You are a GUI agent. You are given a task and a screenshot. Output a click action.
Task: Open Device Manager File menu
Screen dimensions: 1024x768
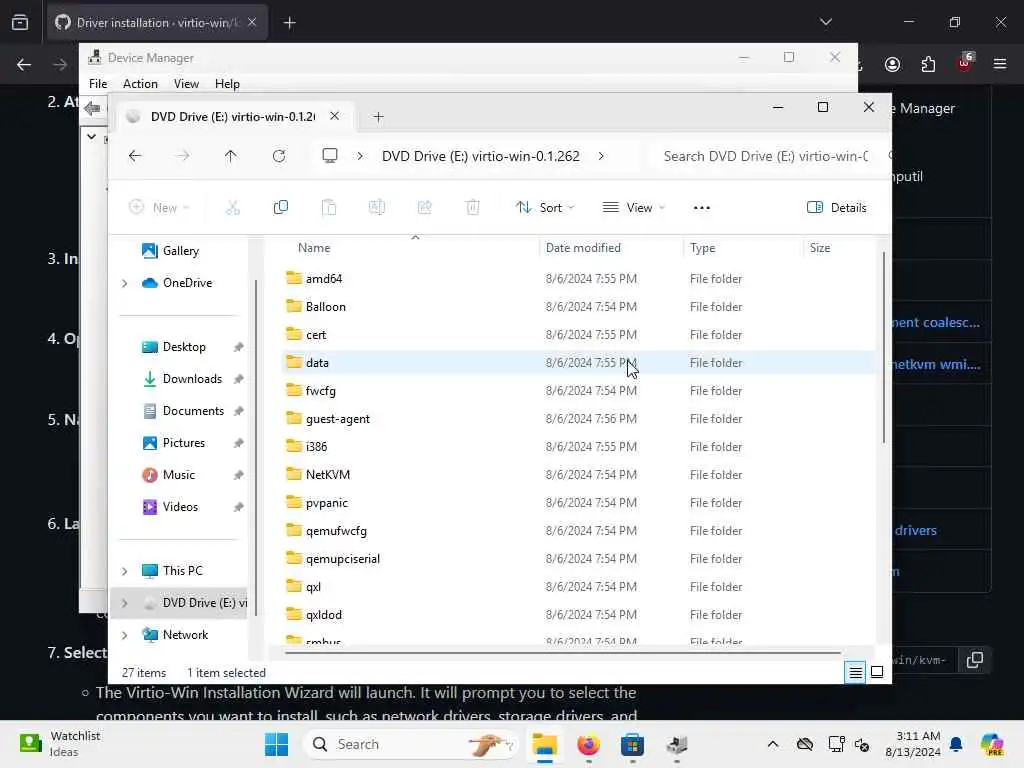pyautogui.click(x=98, y=84)
